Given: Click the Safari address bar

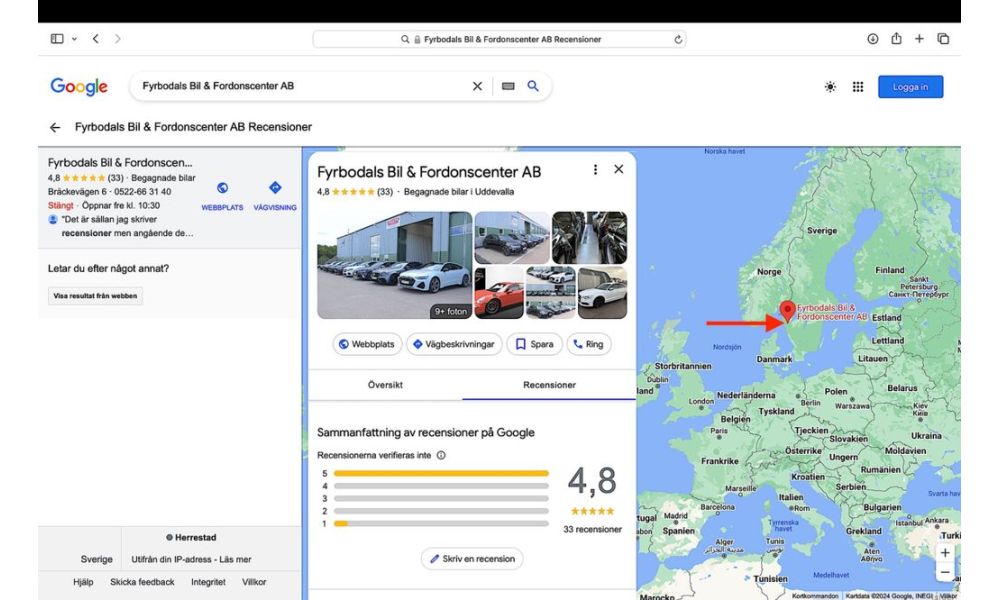Looking at the screenshot, I should pos(499,39).
